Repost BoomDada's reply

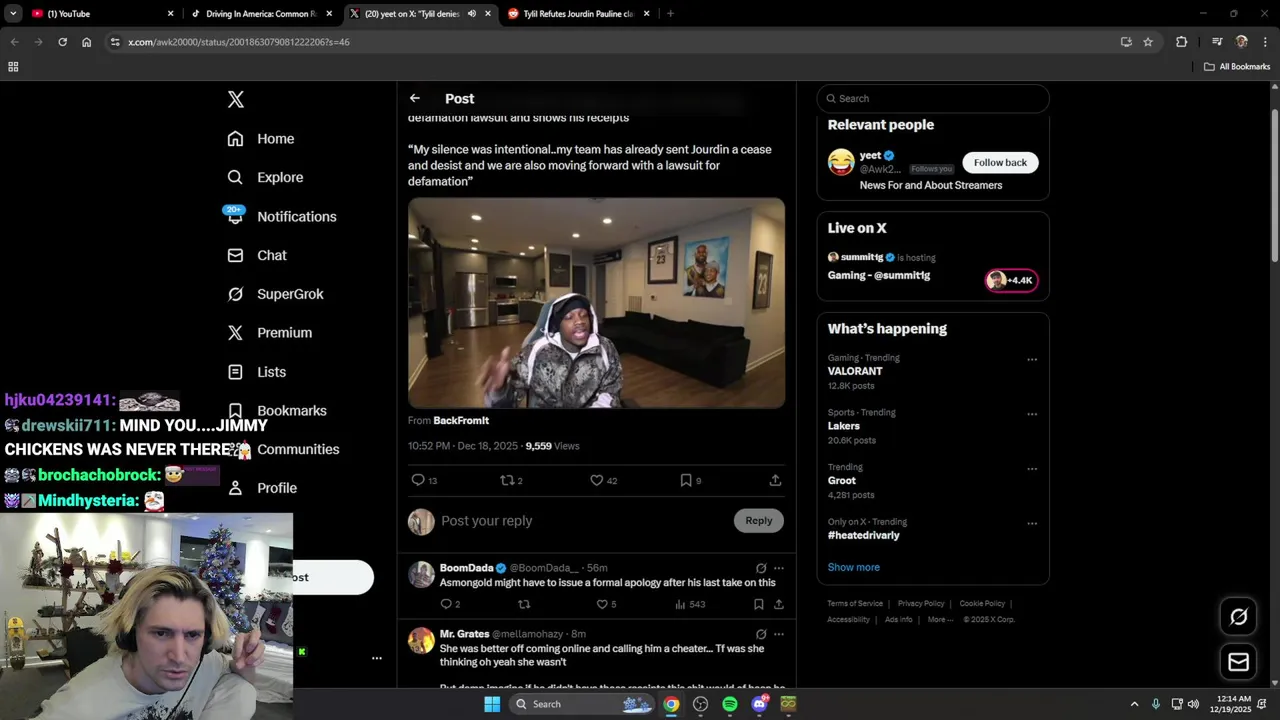pyautogui.click(x=524, y=604)
